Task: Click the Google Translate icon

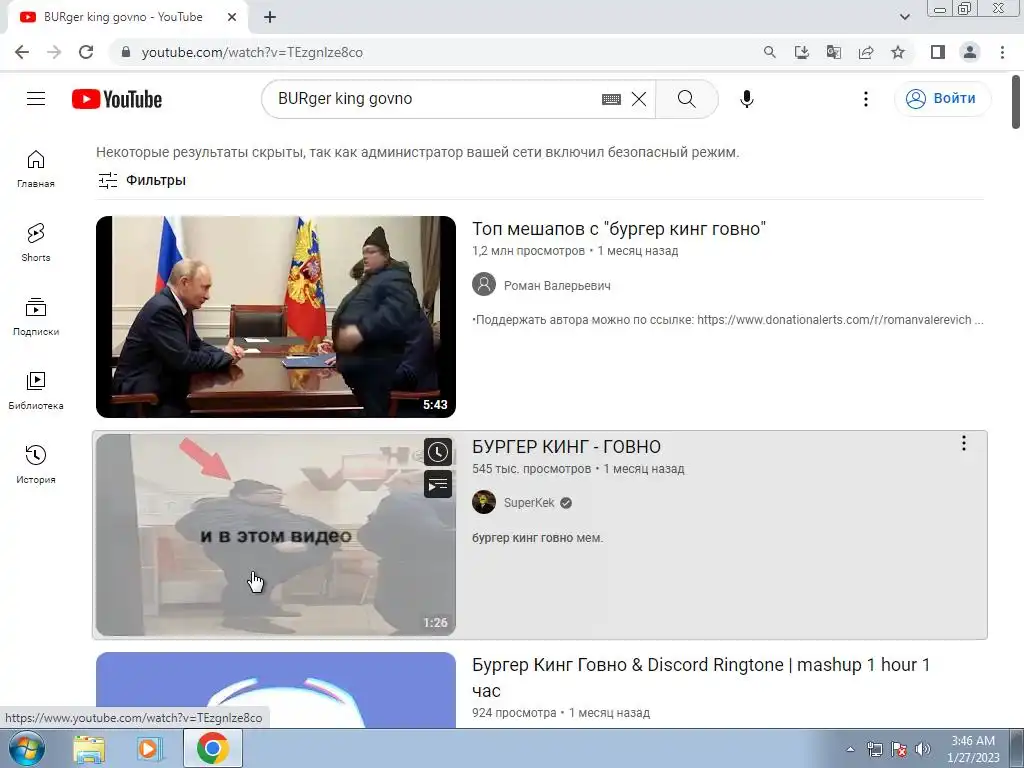Action: (x=834, y=52)
